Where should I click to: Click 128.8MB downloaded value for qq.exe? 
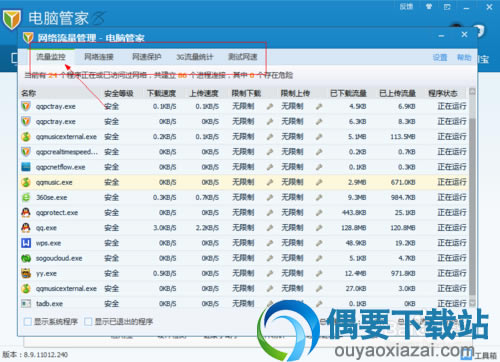click(354, 228)
